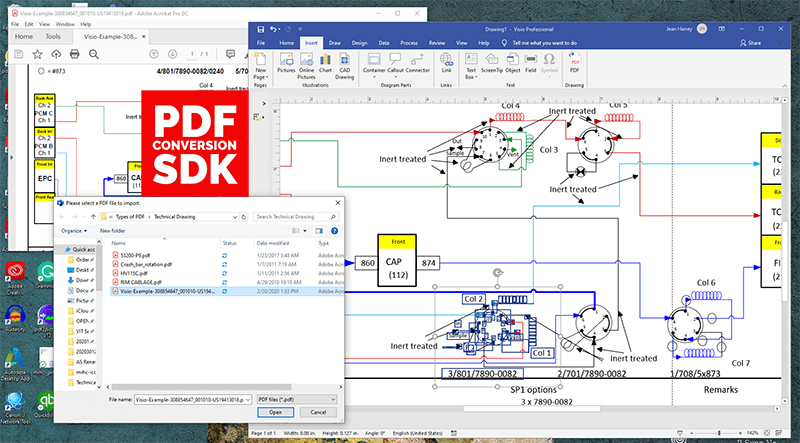The height and width of the screenshot is (443, 800).
Task: Open the view options dropdown in file dialog
Action: pyautogui.click(x=305, y=231)
